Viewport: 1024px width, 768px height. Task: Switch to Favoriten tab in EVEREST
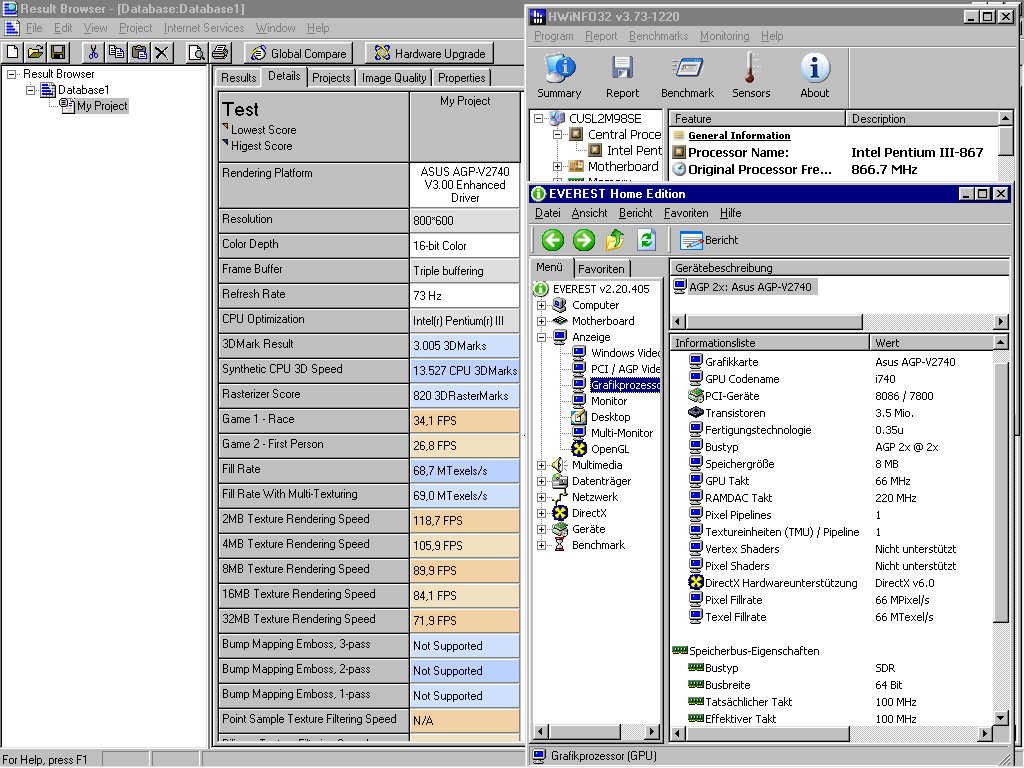coord(601,268)
